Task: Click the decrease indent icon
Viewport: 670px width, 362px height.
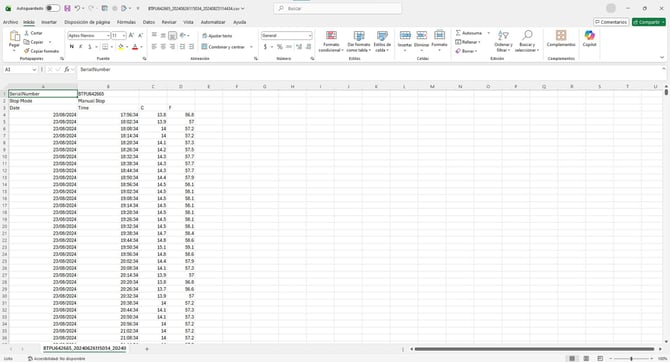Action: [182, 47]
